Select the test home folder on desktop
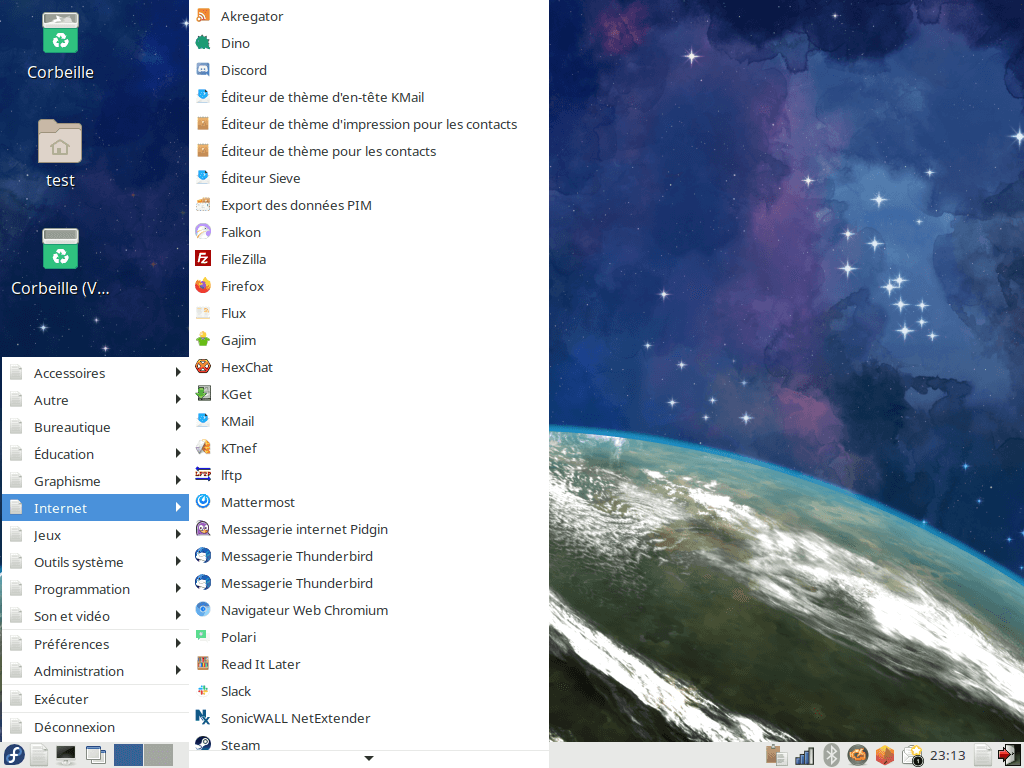The height and width of the screenshot is (768, 1024). click(x=60, y=154)
